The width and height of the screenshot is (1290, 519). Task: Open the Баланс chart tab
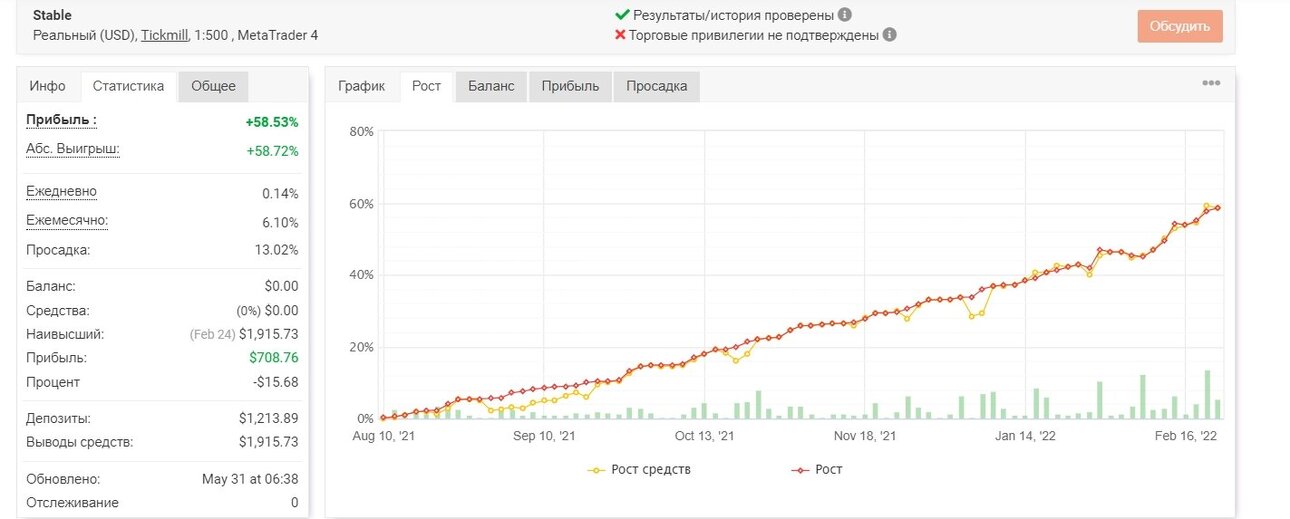tap(491, 86)
